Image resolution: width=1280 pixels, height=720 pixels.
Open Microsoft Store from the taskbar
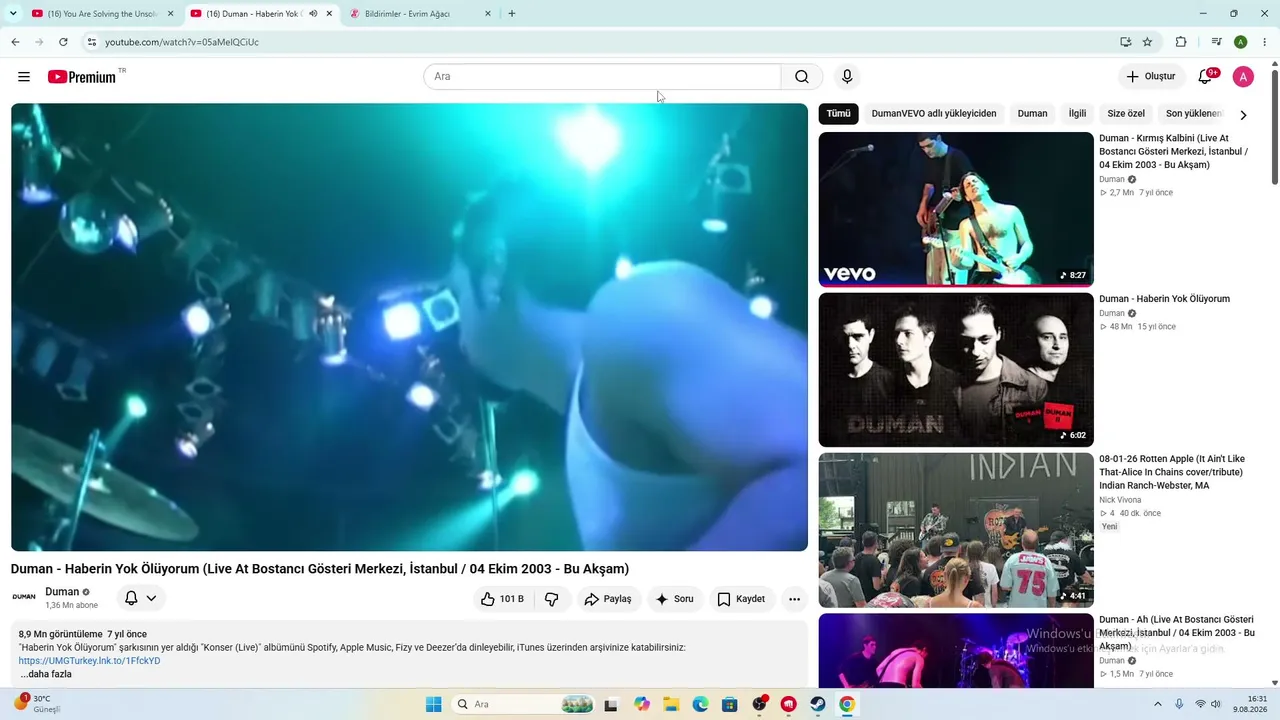[x=730, y=704]
